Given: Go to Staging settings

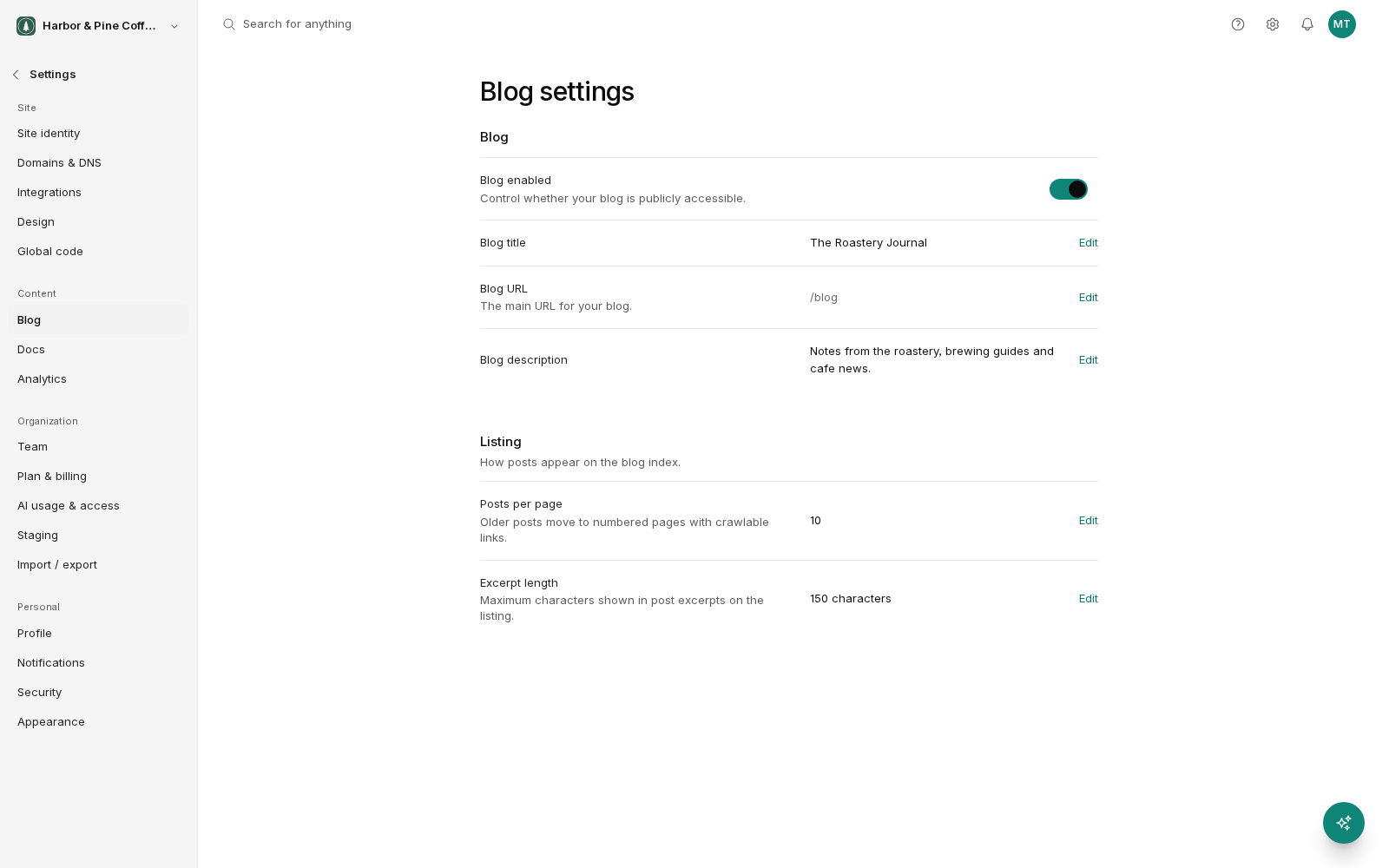Looking at the screenshot, I should tap(98, 536).
